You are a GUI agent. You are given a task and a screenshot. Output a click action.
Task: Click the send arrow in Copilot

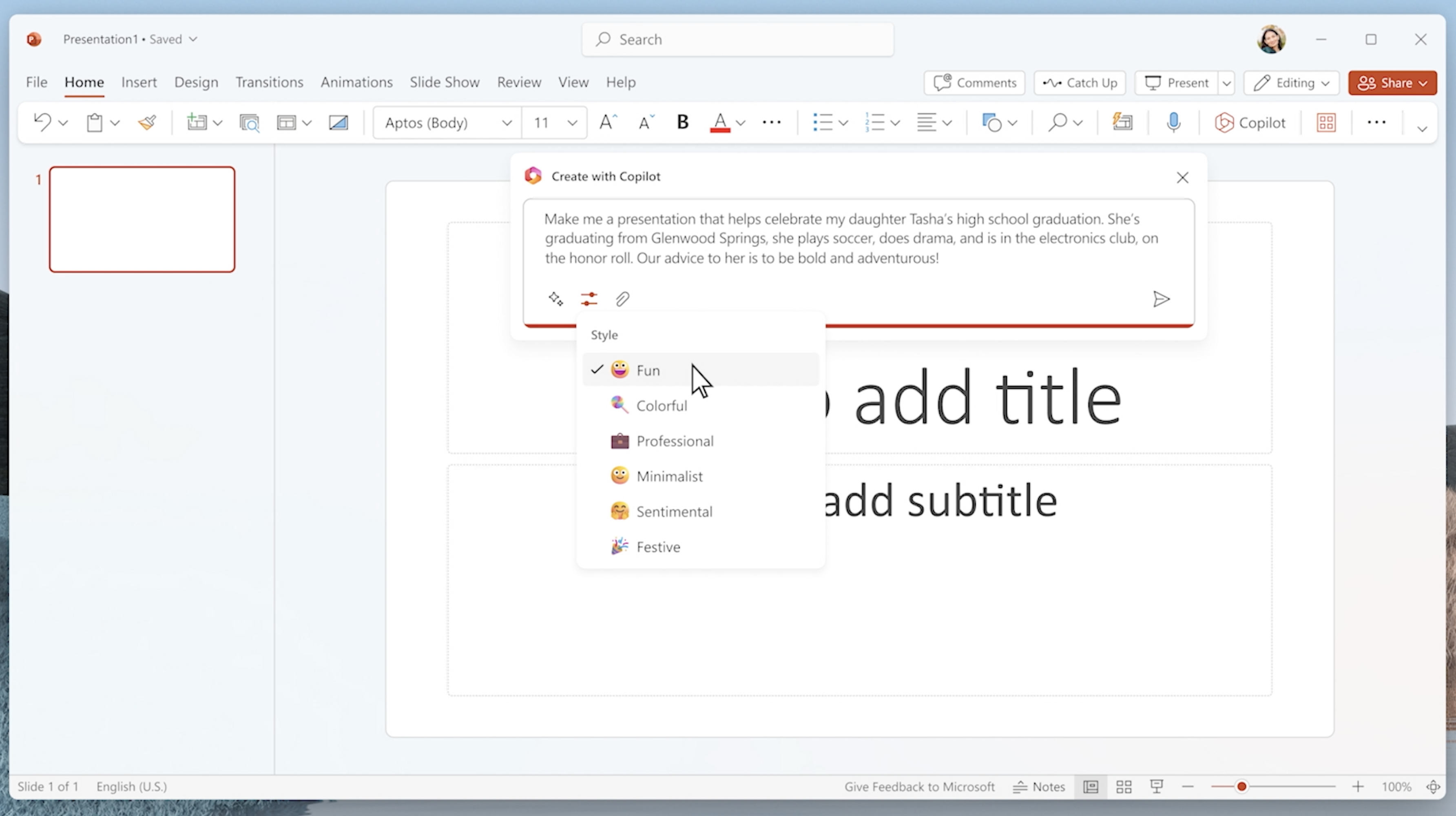click(x=1161, y=299)
